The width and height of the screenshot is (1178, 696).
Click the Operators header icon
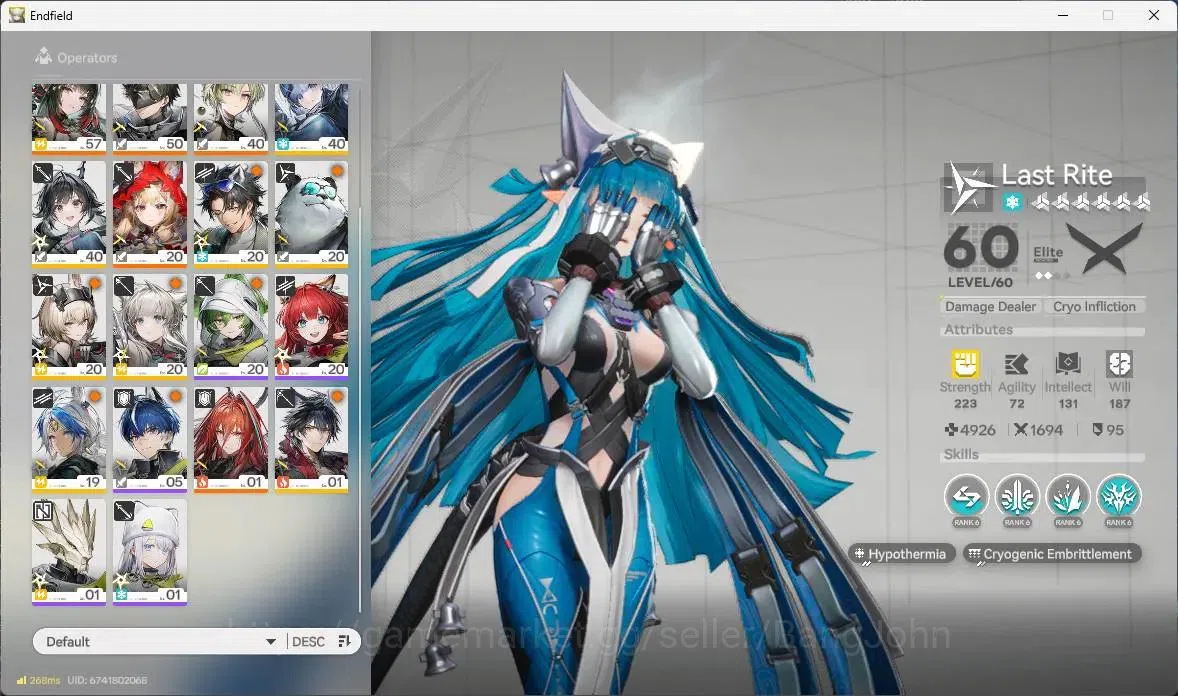tap(44, 56)
